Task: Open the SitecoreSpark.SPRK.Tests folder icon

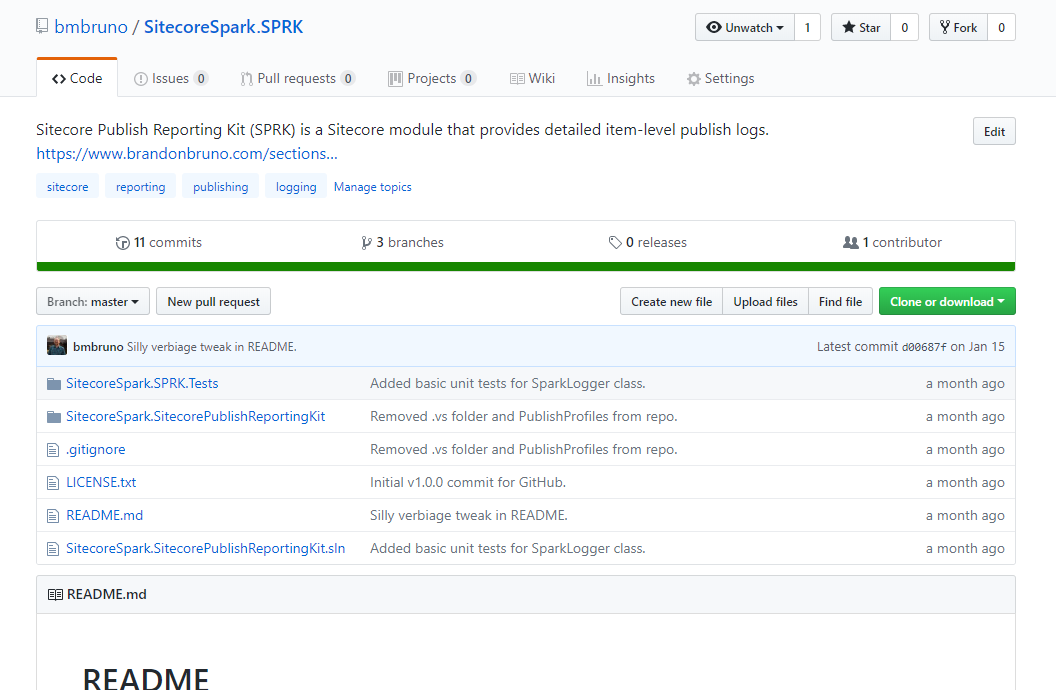Action: (54, 384)
